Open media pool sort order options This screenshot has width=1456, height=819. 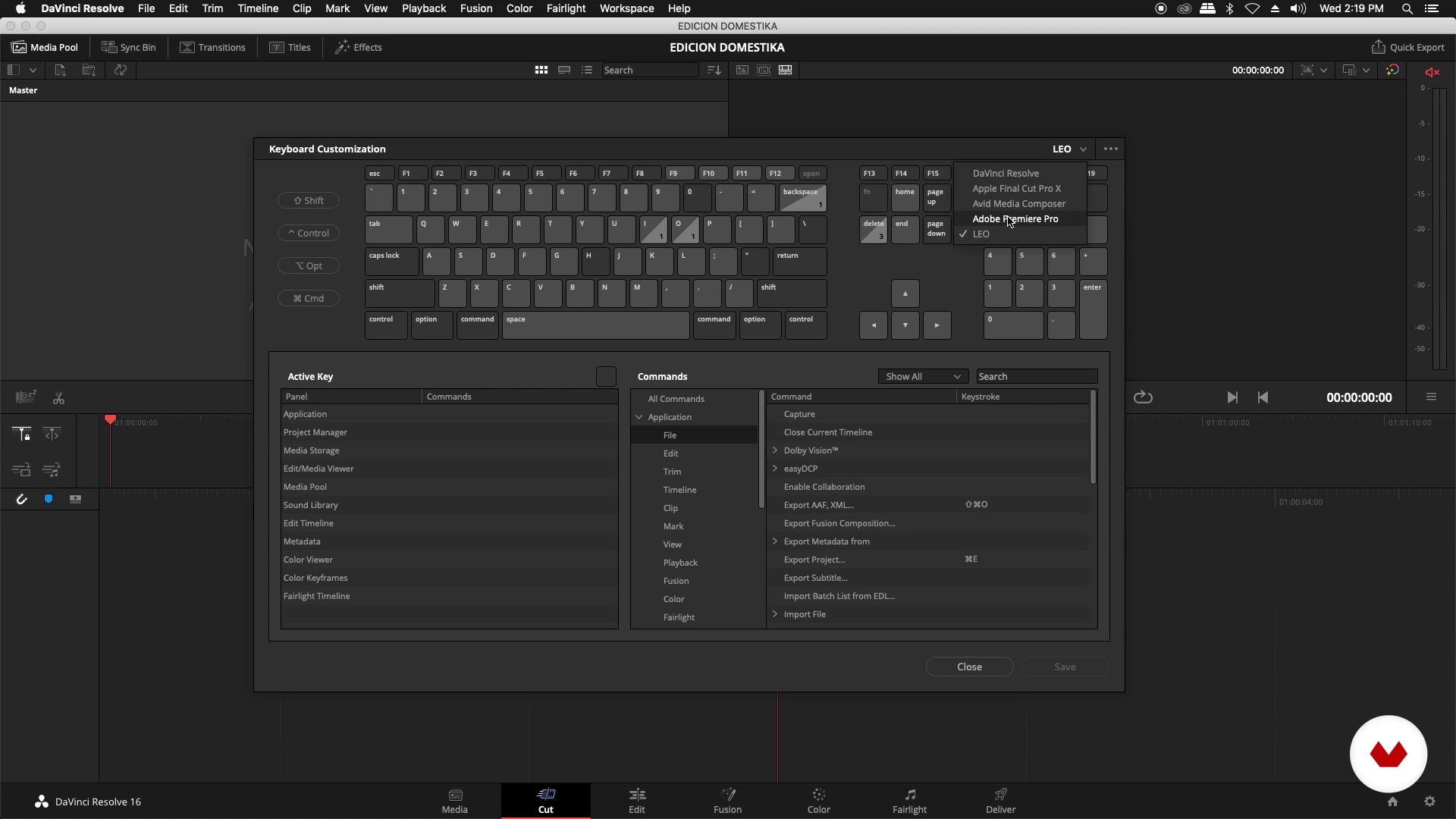(x=714, y=70)
